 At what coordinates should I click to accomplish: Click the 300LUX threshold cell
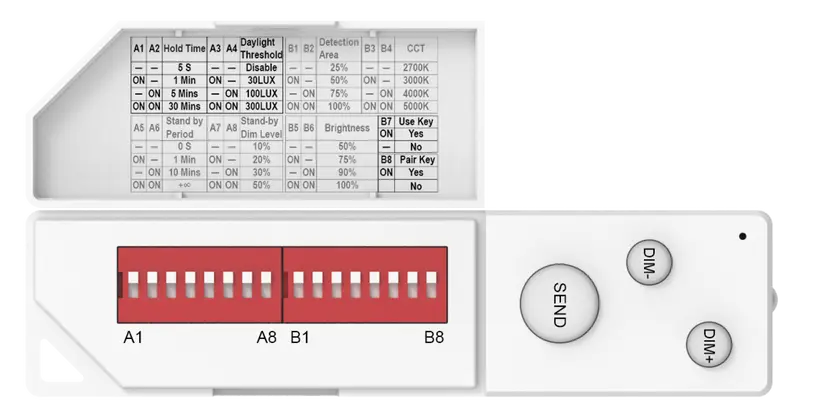(x=263, y=106)
